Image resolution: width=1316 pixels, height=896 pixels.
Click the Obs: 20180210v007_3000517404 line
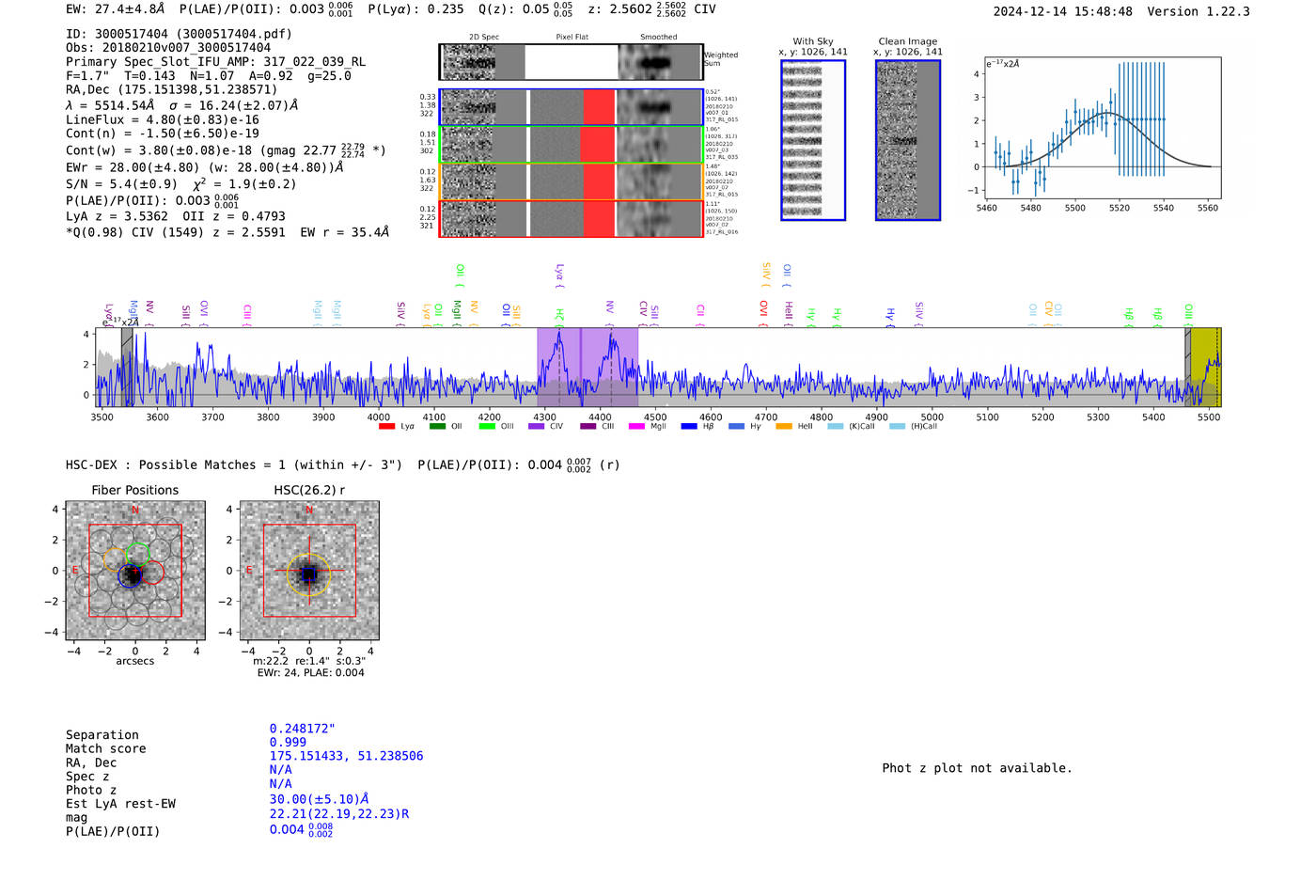click(168, 48)
